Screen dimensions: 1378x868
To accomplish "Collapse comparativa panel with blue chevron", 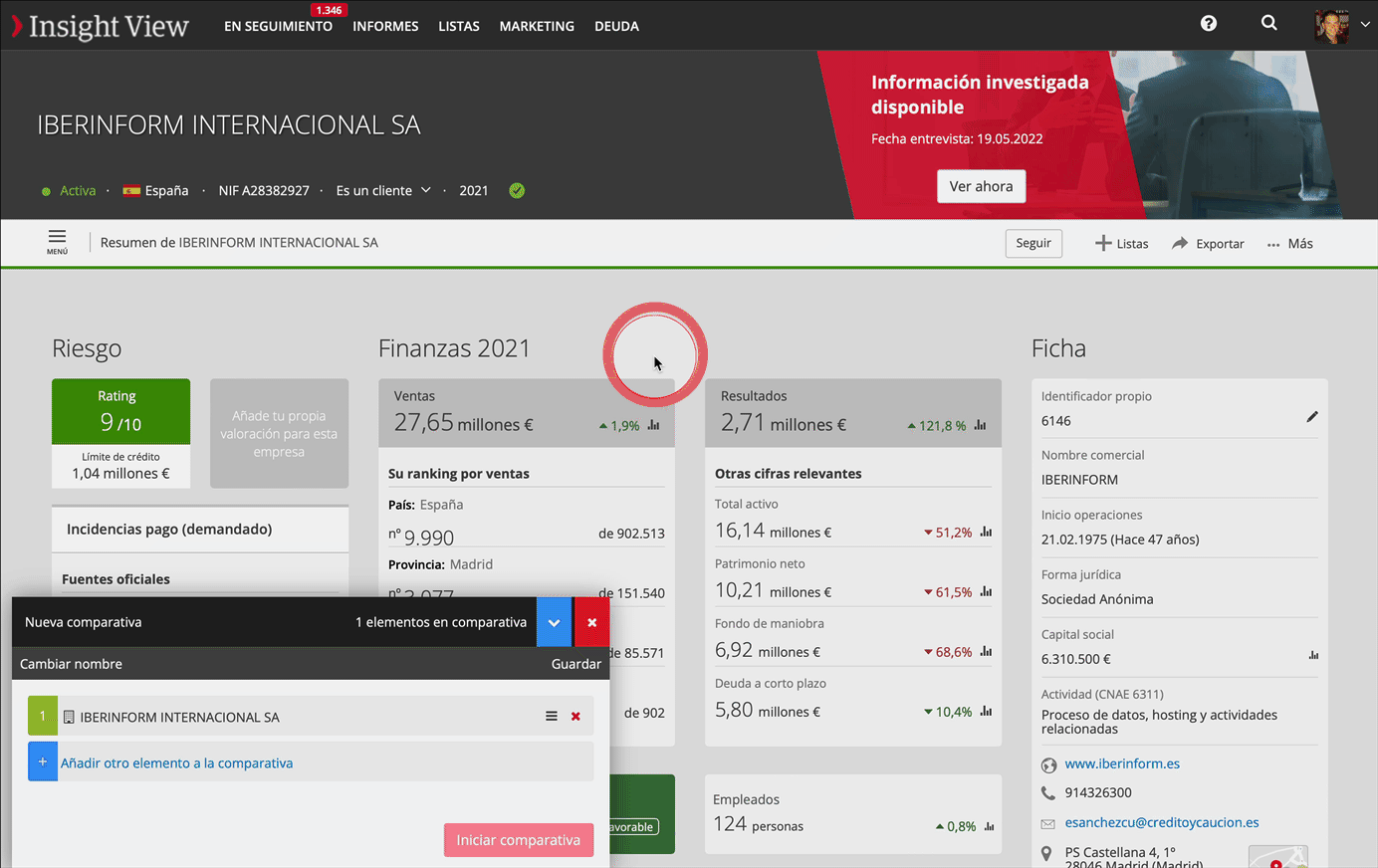I will pyautogui.click(x=554, y=622).
